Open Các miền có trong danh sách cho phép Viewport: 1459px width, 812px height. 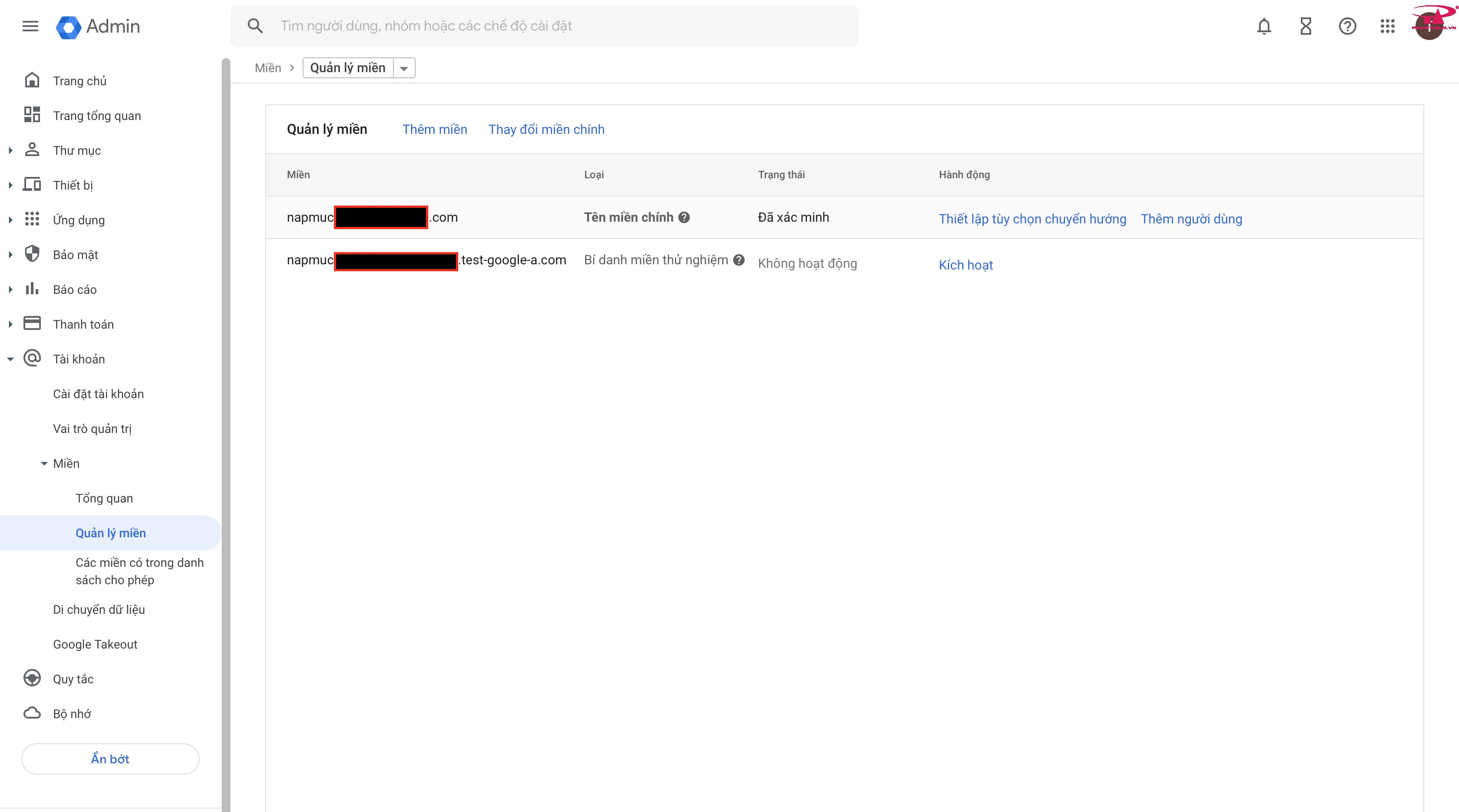(x=139, y=571)
